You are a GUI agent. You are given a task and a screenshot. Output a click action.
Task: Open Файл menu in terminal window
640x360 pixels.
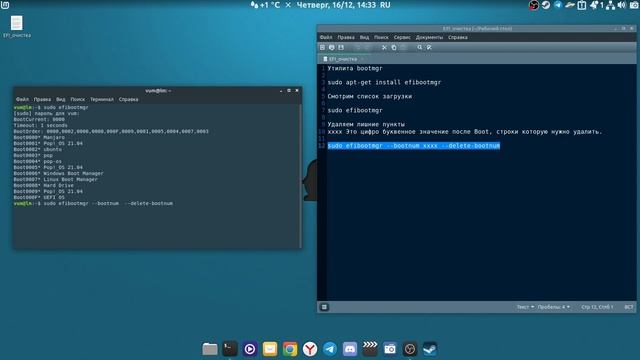point(22,99)
